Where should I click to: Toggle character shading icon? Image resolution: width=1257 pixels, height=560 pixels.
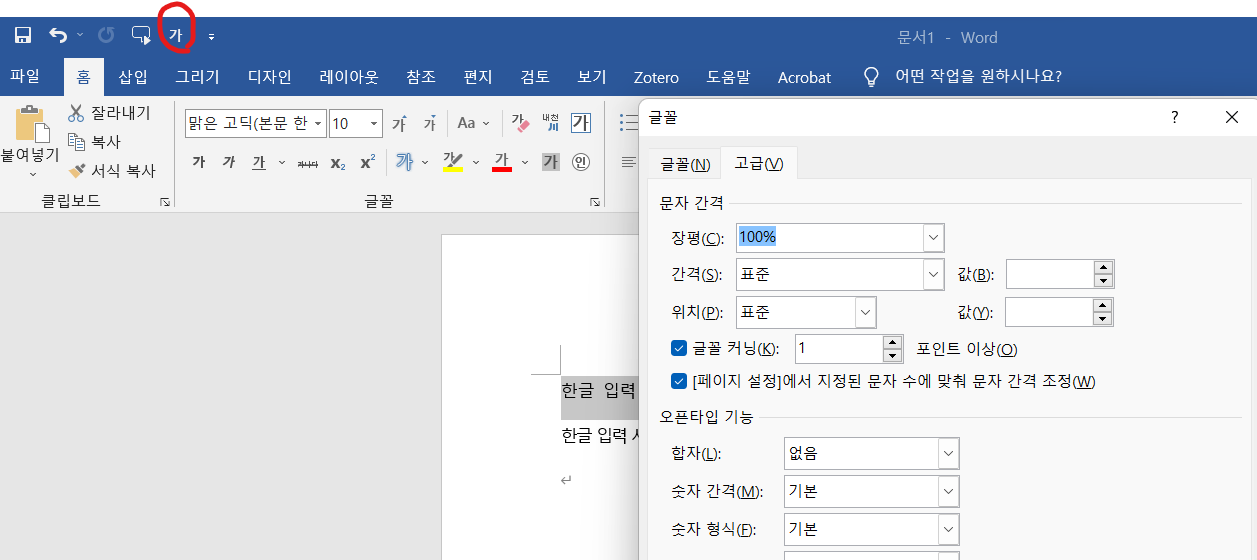pos(550,162)
